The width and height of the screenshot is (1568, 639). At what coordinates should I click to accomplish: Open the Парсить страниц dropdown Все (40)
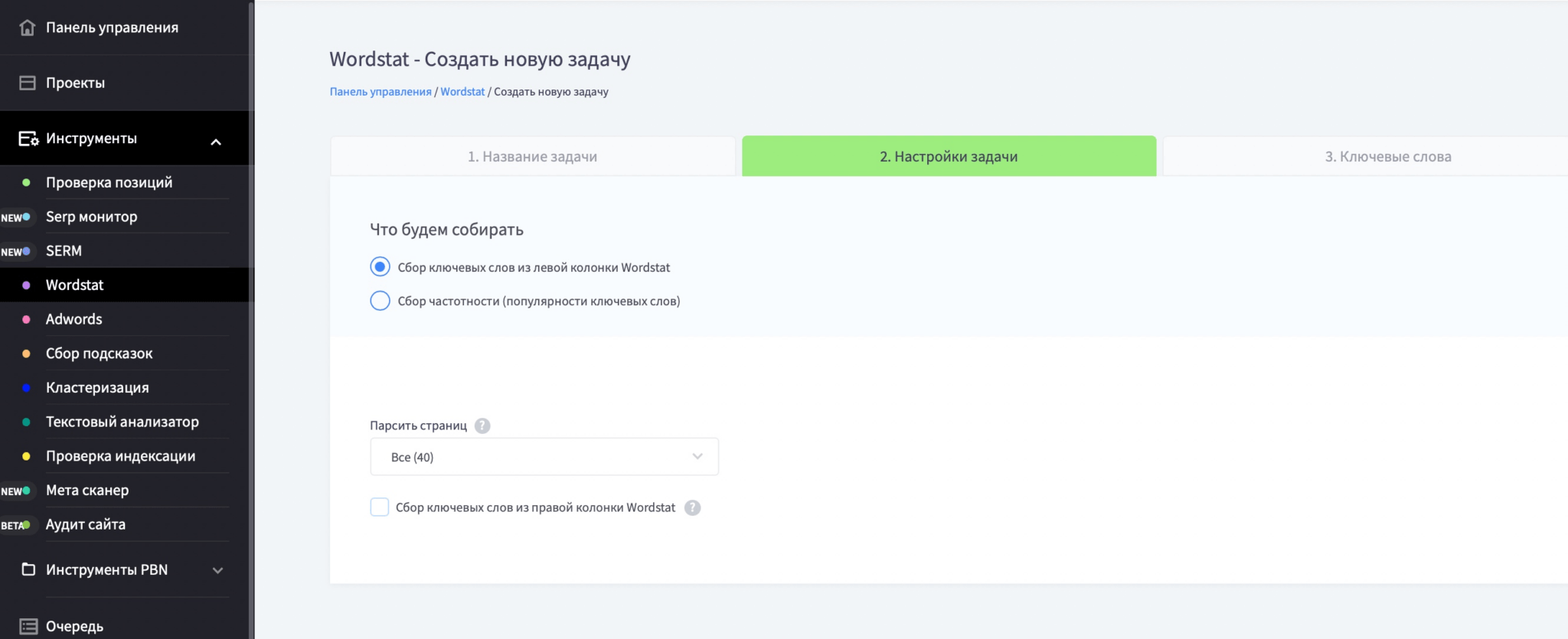click(x=544, y=457)
